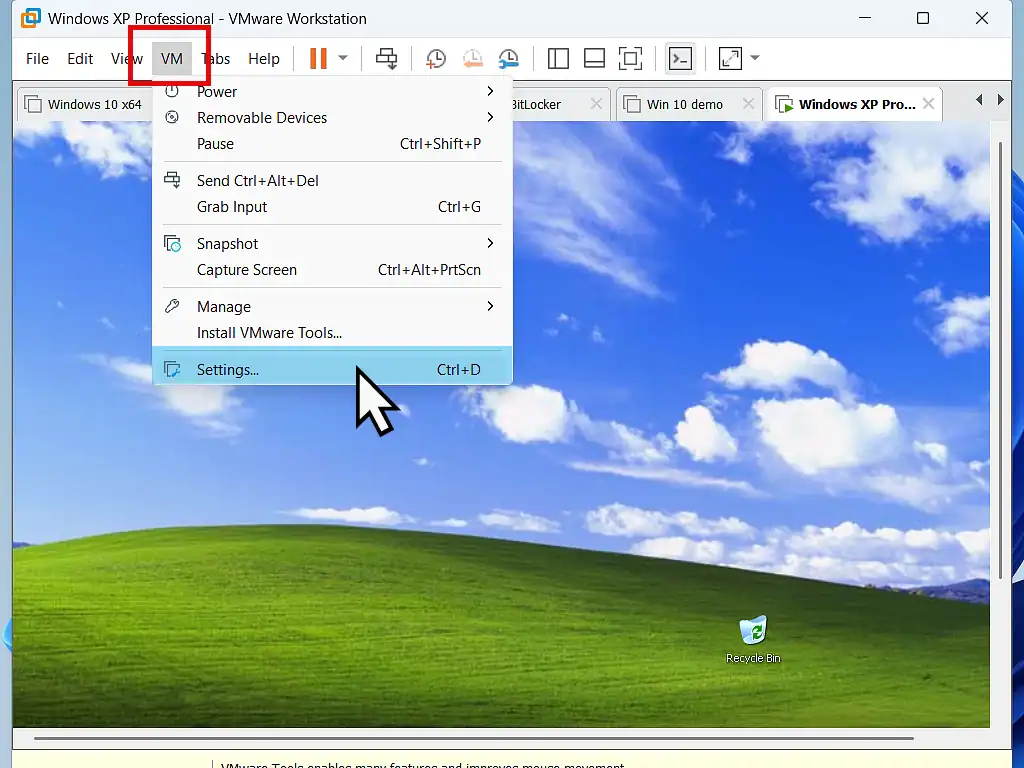
Task: Click the orange Pause toolbar button
Action: pyautogui.click(x=318, y=58)
